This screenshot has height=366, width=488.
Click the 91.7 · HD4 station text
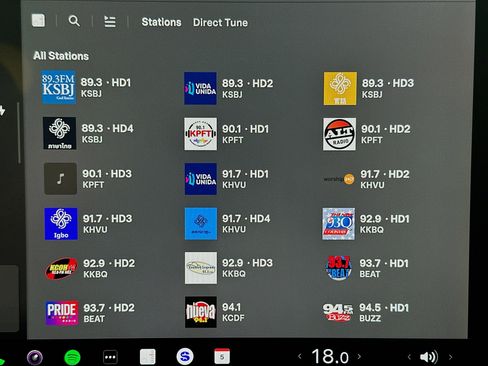[x=246, y=219]
